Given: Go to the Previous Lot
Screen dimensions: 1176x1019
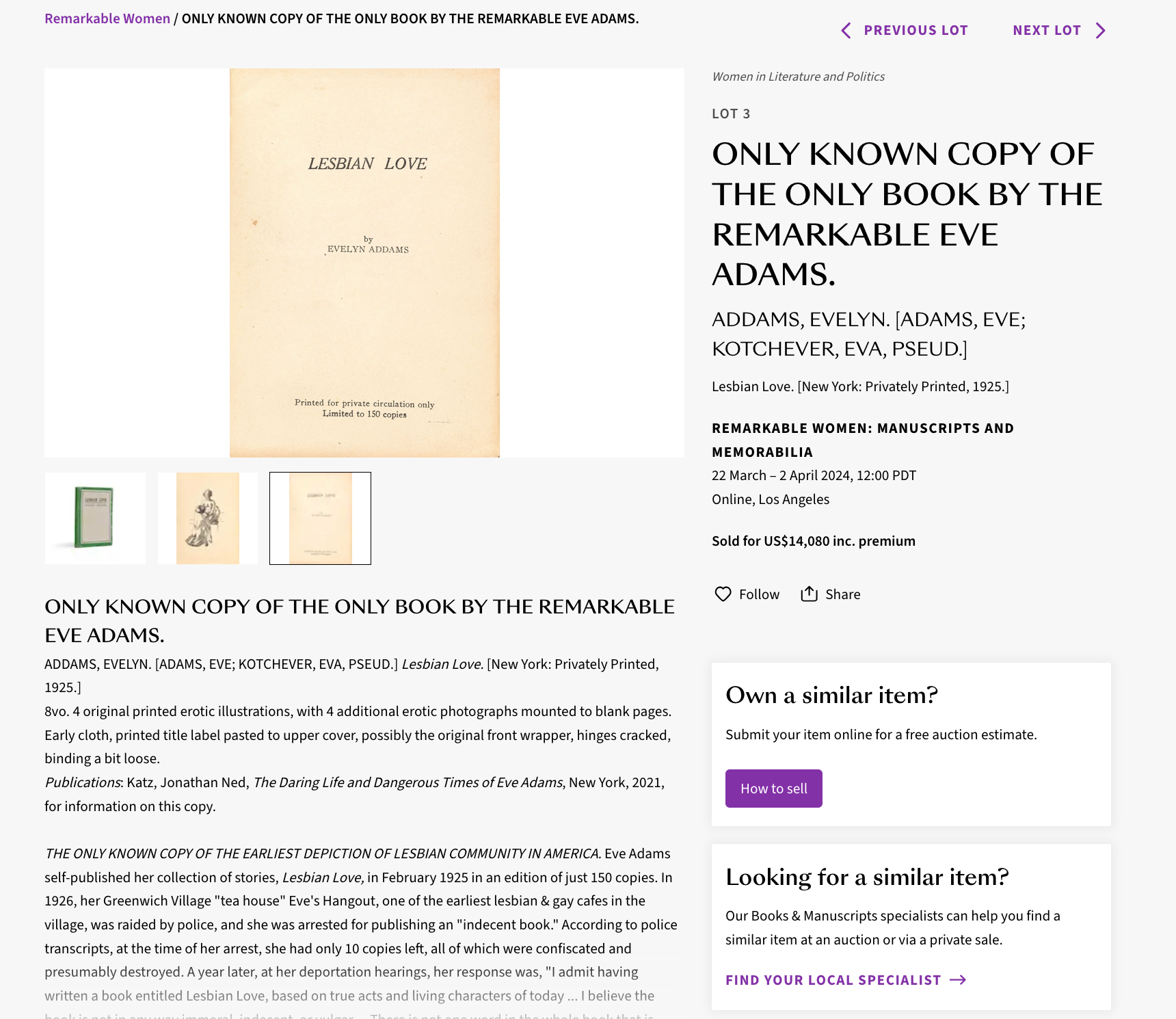Looking at the screenshot, I should click(x=904, y=30).
